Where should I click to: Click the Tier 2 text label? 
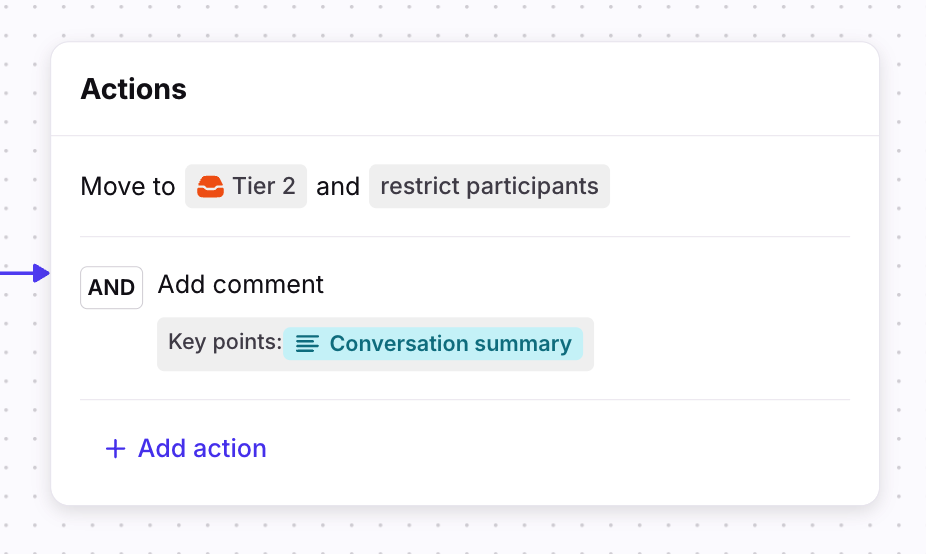pos(264,186)
